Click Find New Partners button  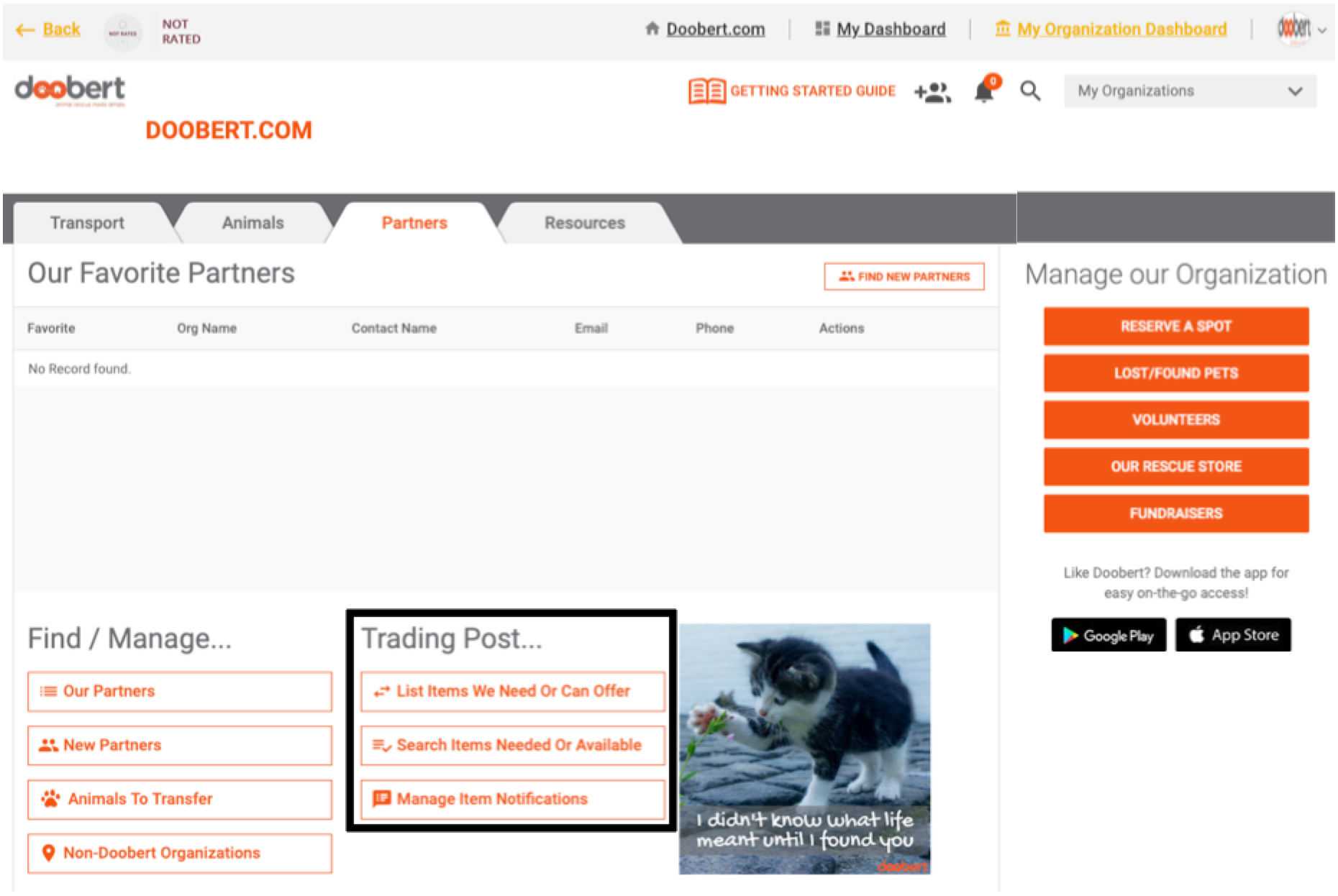(904, 277)
